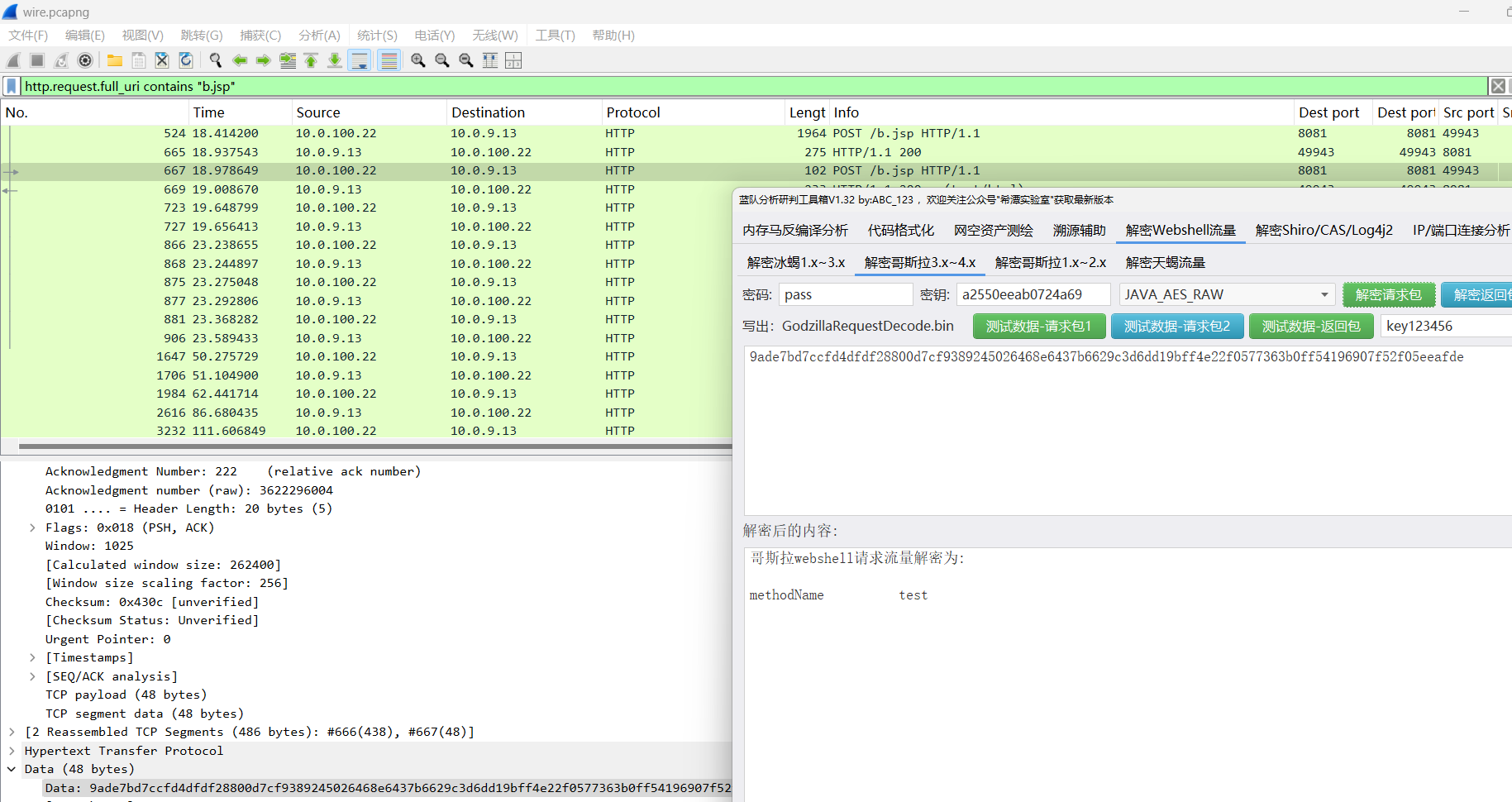Reload the capture file
Image resolution: width=1512 pixels, height=802 pixels.
pos(186,60)
